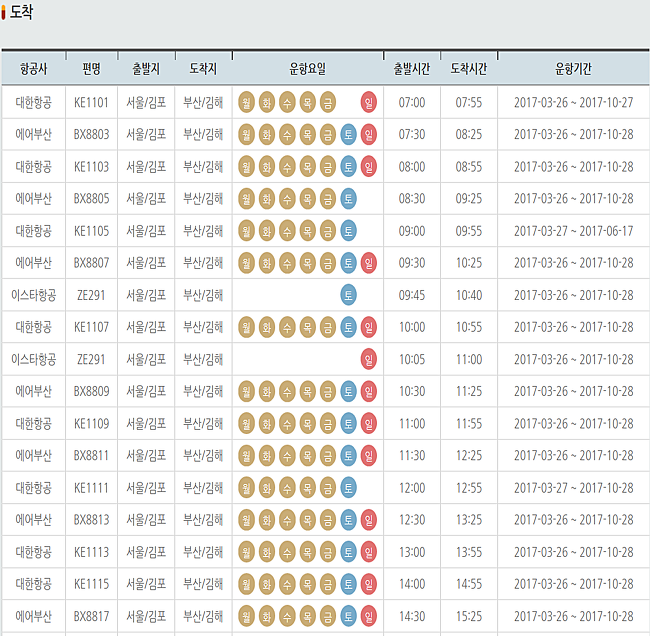This screenshot has height=636, width=650.
Task: Click the 수 day badge in the BX8813 row
Action: 287,520
